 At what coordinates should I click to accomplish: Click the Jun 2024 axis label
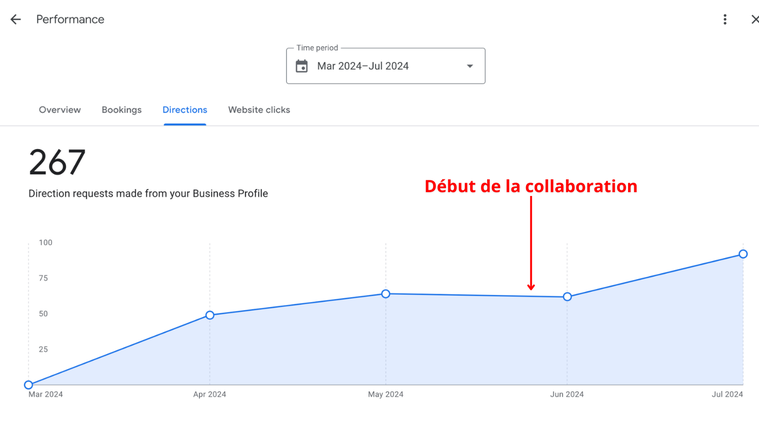567,395
